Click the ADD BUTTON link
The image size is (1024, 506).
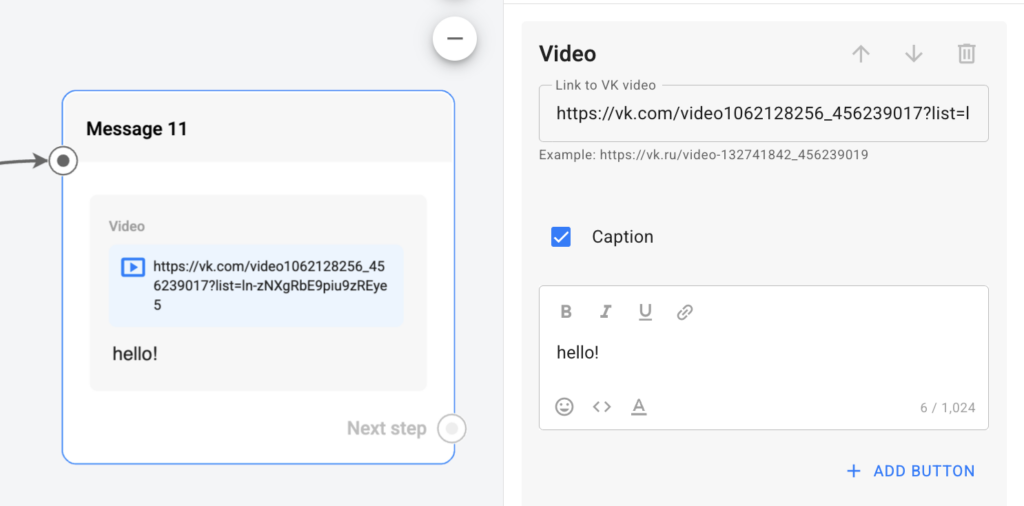click(910, 471)
